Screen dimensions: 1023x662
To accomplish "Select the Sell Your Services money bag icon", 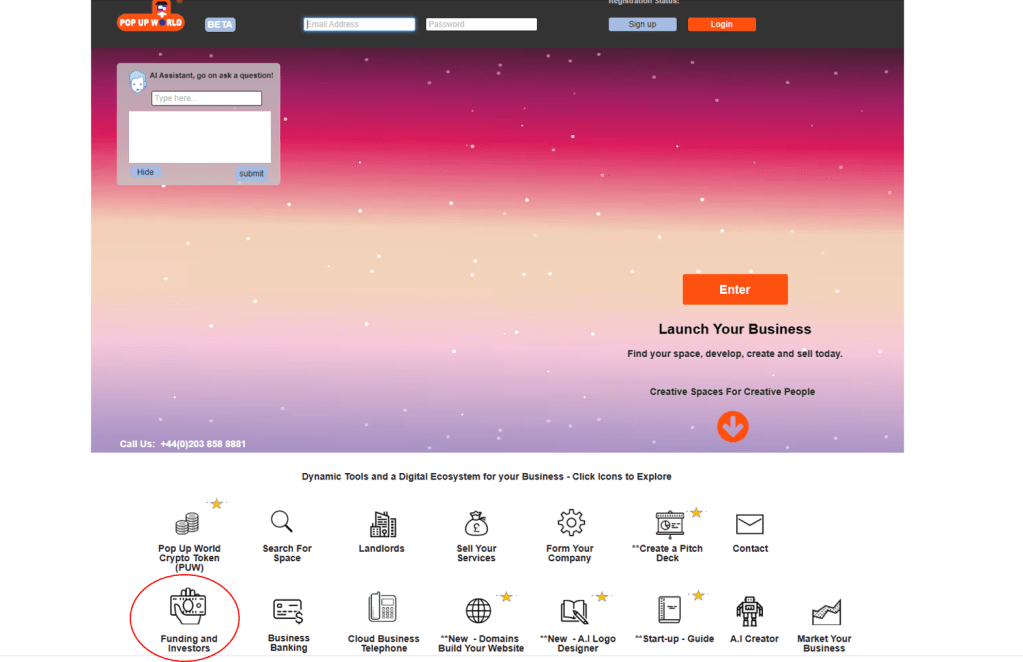I will (476, 523).
